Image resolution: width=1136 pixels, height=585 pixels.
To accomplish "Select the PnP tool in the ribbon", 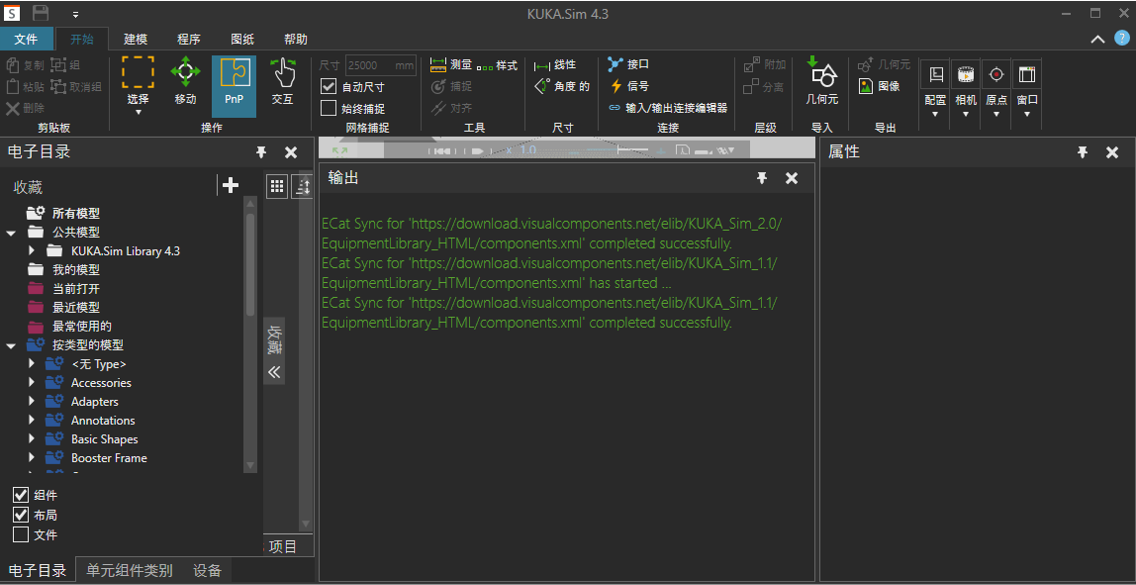I will (234, 84).
